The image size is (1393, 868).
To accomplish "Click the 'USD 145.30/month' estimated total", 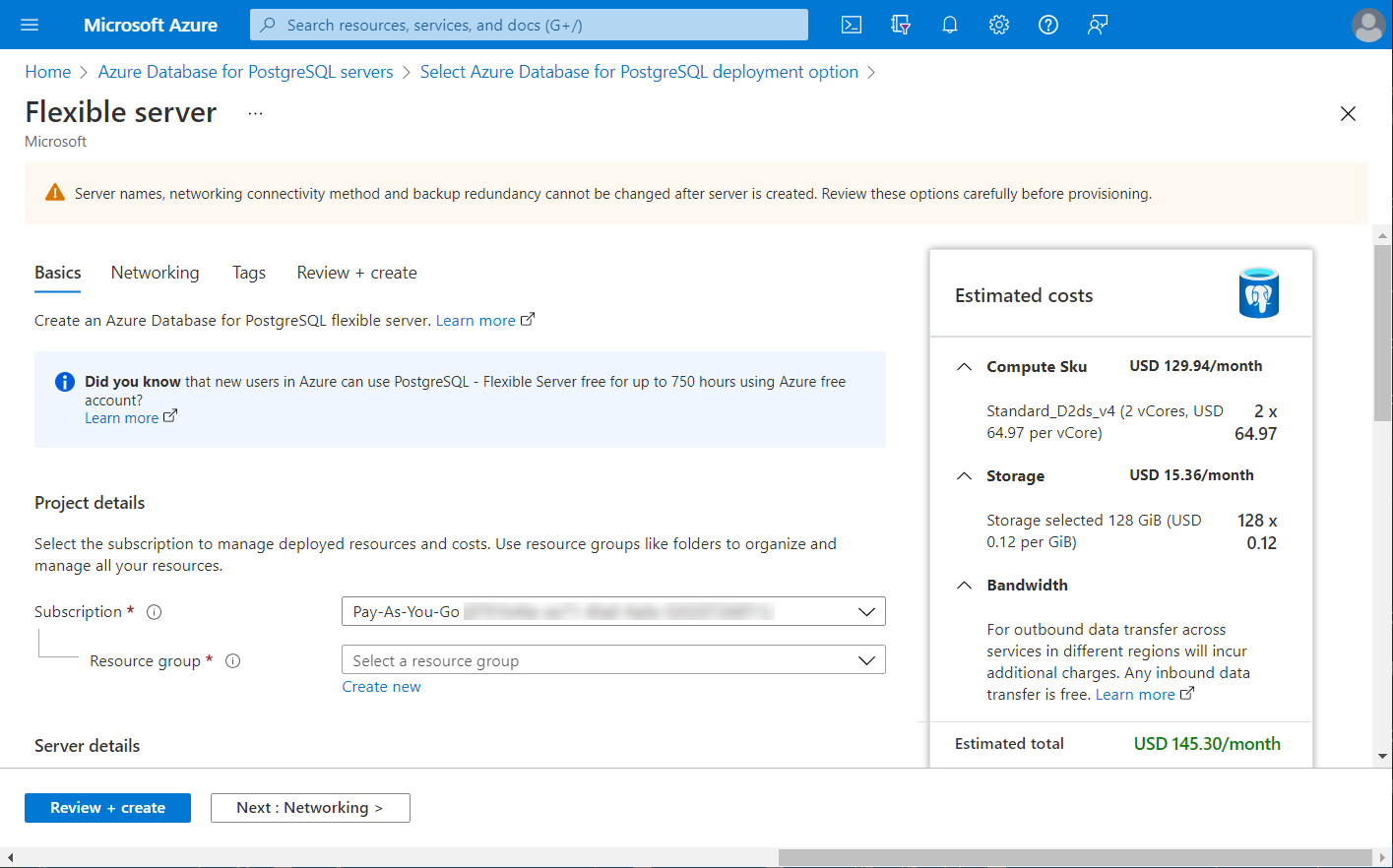I will 1207,744.
